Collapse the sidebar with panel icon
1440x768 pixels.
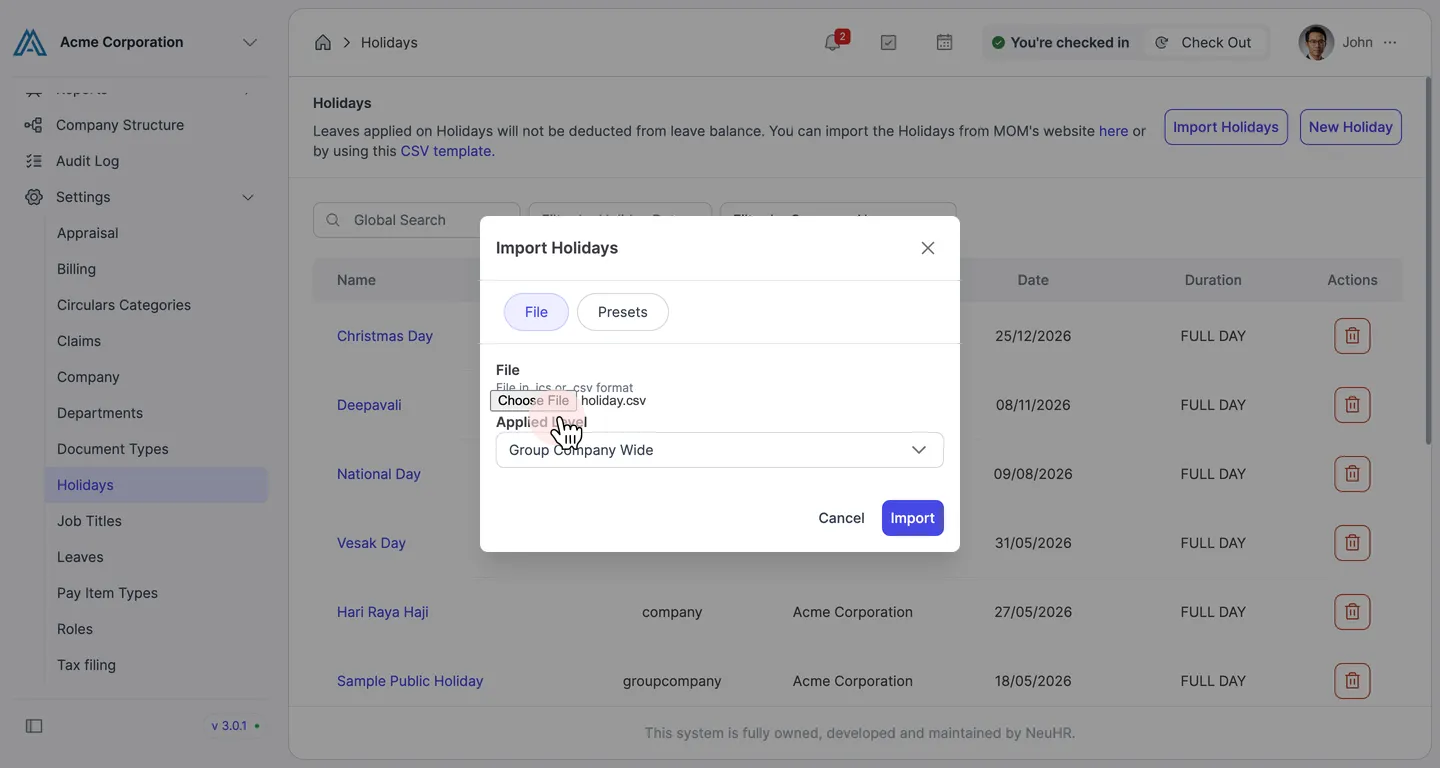pos(34,726)
